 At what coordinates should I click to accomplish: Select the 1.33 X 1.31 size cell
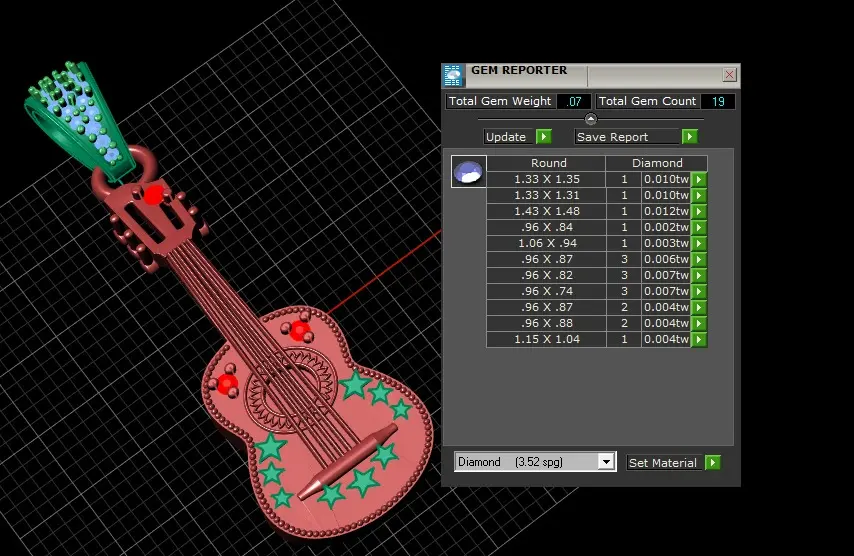(546, 195)
